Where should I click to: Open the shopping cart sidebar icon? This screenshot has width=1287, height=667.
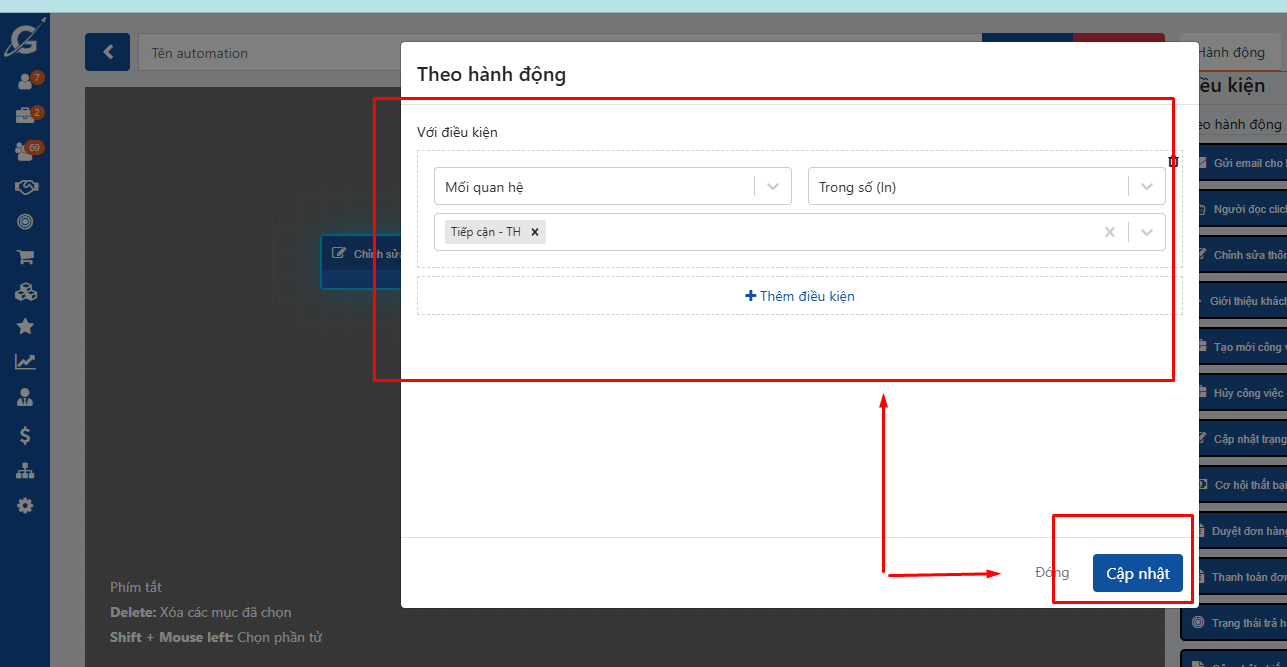[x=25, y=257]
